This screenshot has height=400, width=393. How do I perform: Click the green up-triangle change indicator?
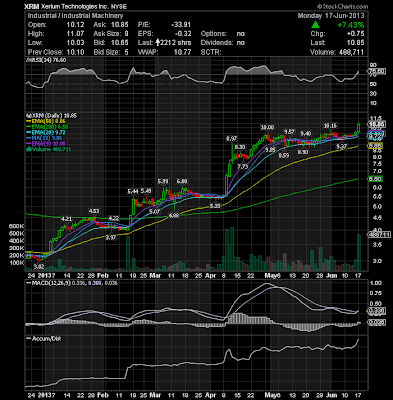[x=315, y=25]
